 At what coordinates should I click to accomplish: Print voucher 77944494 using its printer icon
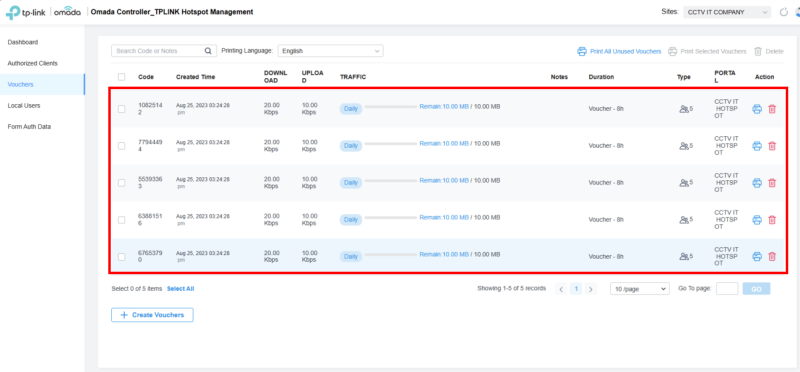tap(757, 146)
